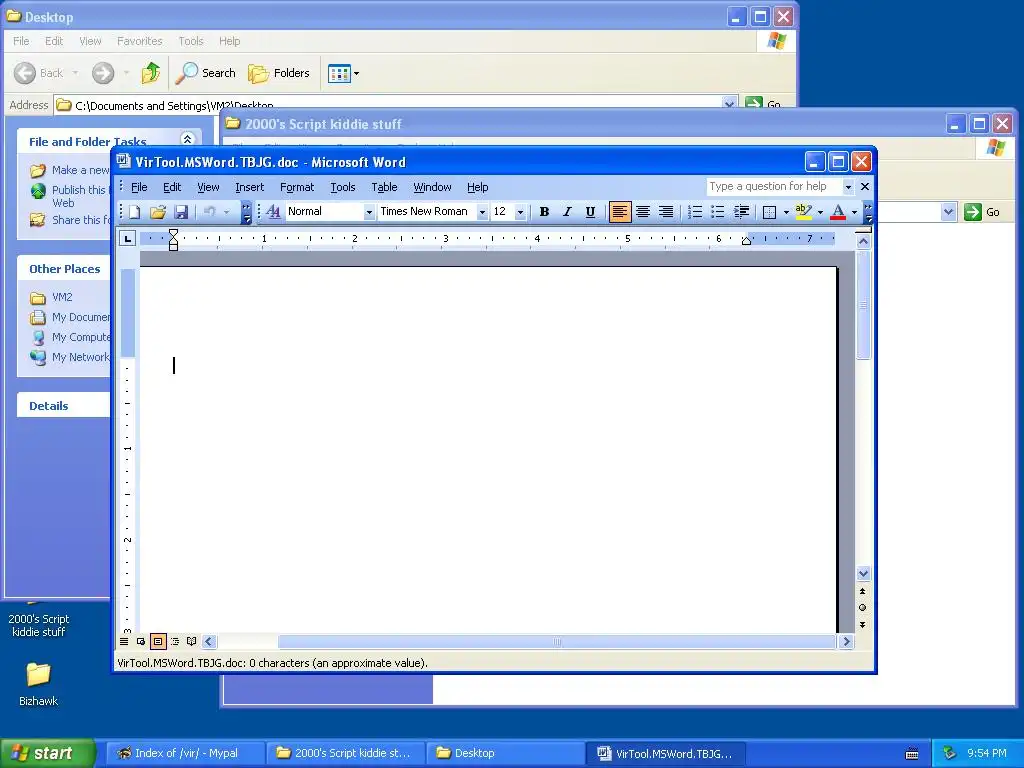Select Center alignment button
This screenshot has height=768, width=1024.
(643, 212)
